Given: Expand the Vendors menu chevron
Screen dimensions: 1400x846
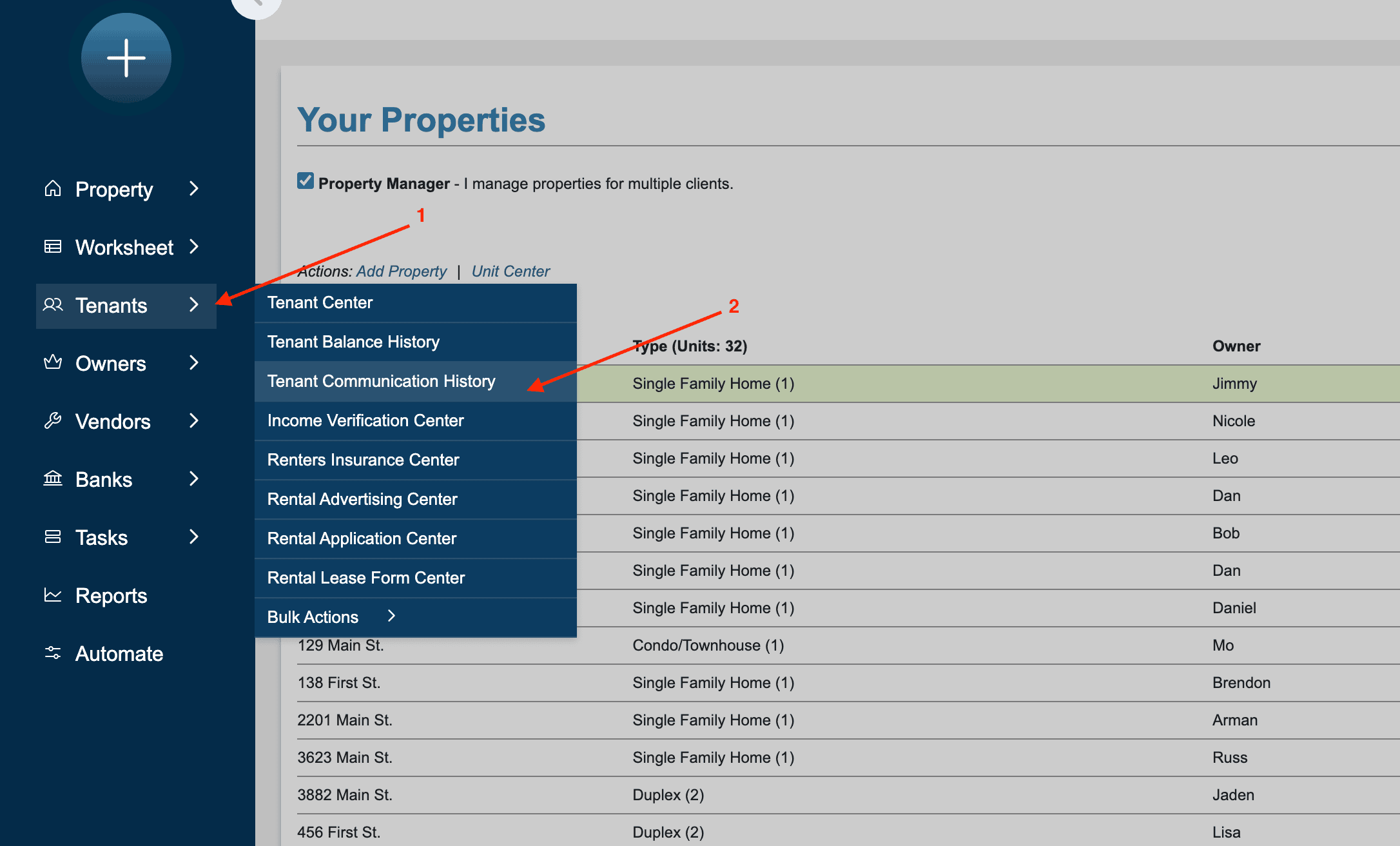Looking at the screenshot, I should point(194,420).
